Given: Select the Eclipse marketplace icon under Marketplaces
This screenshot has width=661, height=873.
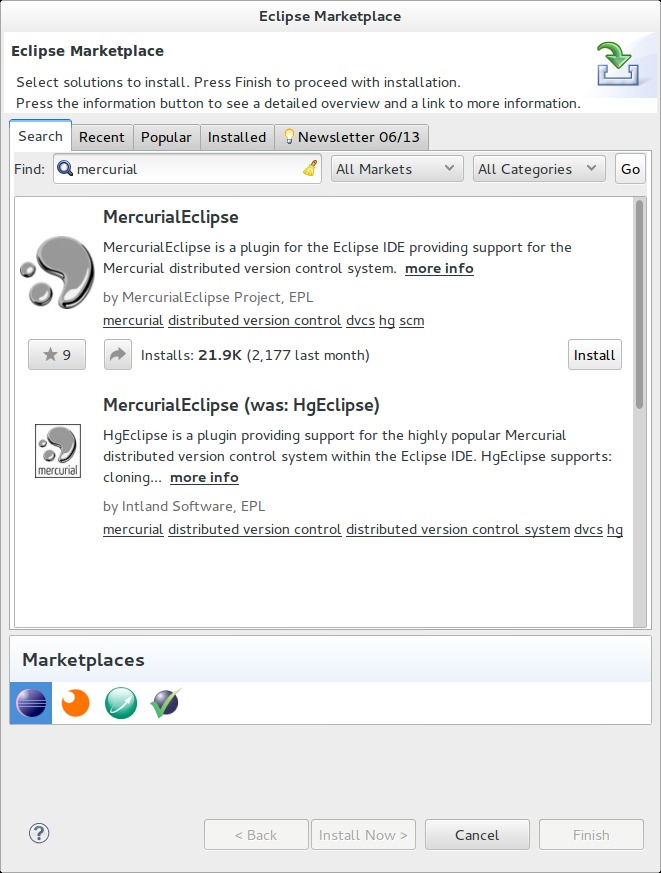Looking at the screenshot, I should (x=30, y=702).
